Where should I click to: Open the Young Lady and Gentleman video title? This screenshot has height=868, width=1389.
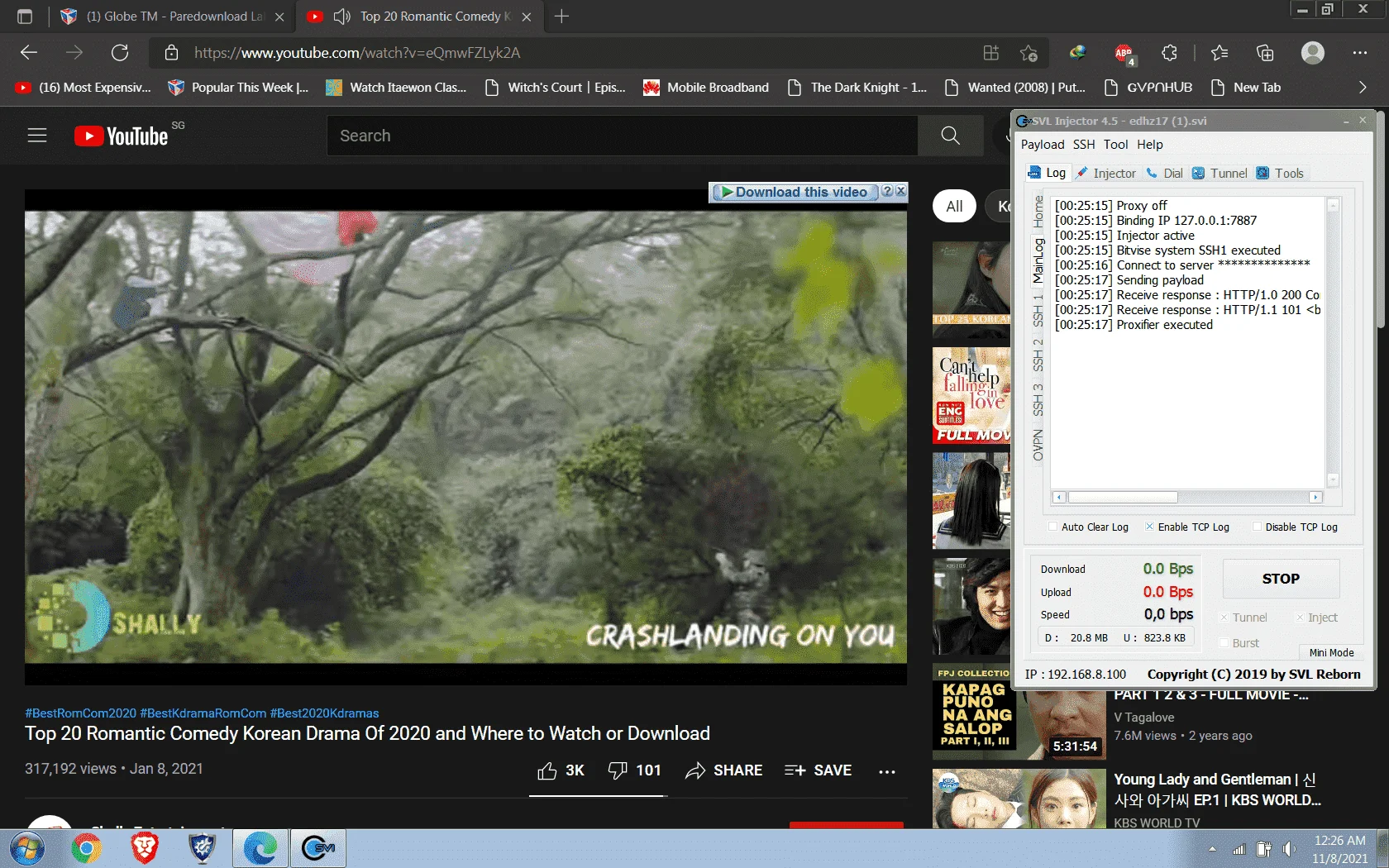1217,789
